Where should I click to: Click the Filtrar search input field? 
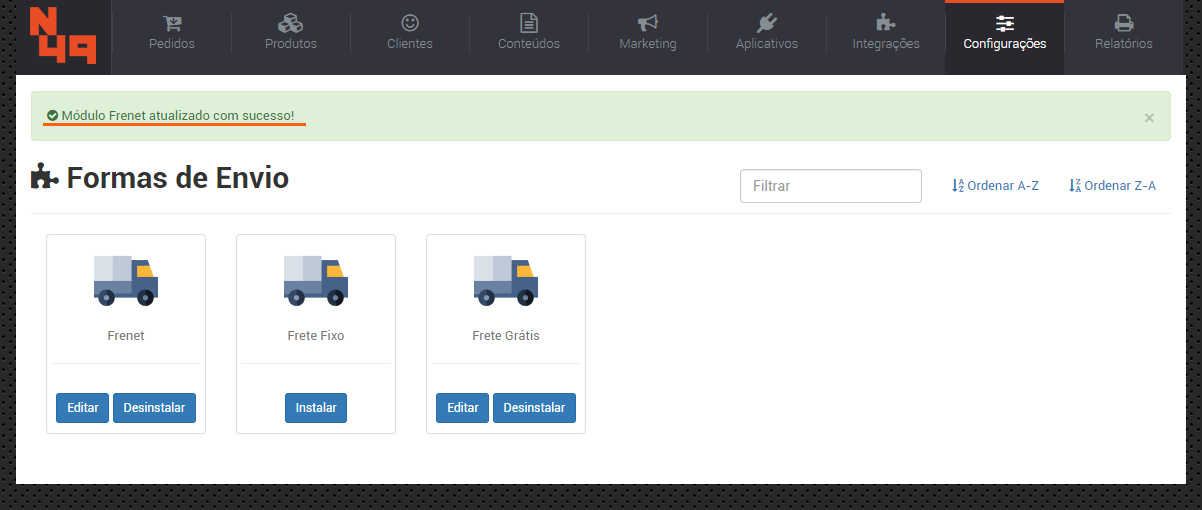click(830, 186)
